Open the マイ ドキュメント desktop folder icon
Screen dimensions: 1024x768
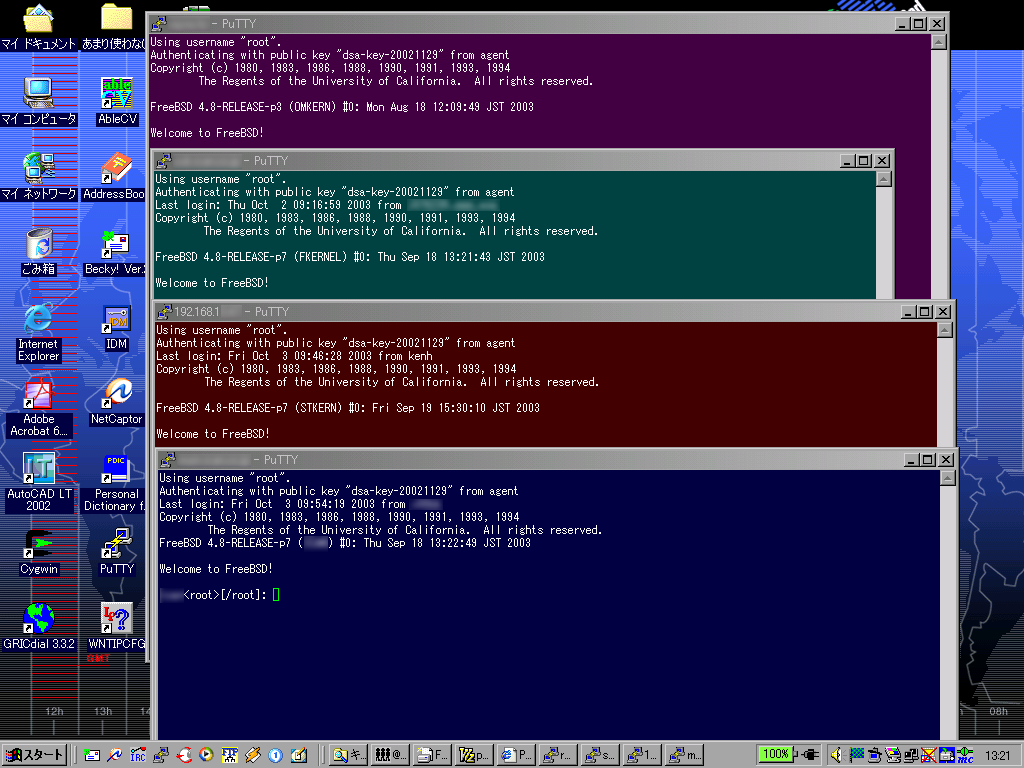point(39,18)
